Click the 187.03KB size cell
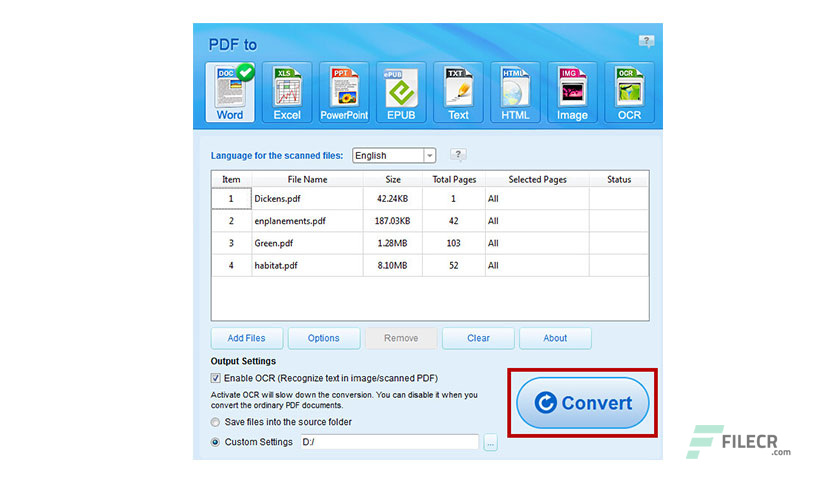This screenshot has height=484, width=836. [393, 221]
